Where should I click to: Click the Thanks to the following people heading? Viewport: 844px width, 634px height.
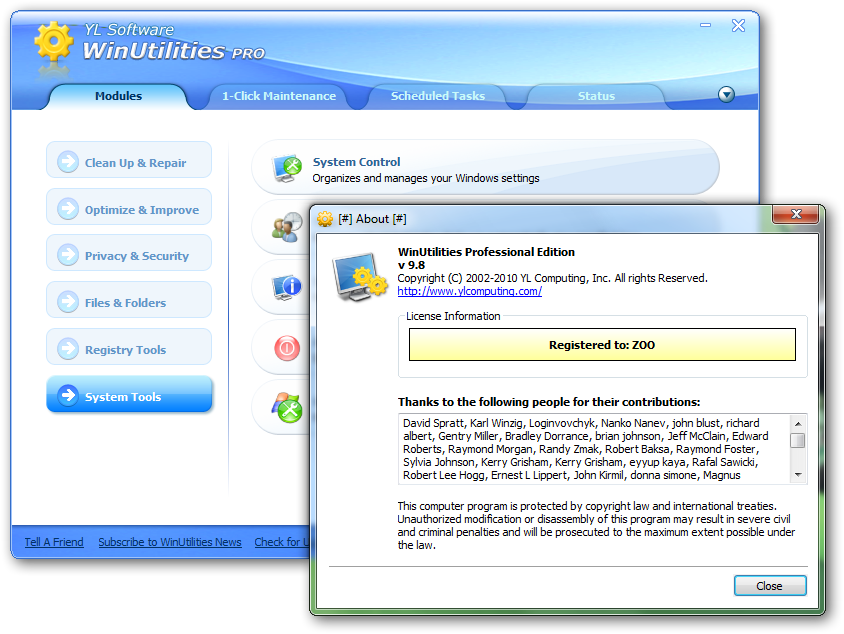coord(549,402)
